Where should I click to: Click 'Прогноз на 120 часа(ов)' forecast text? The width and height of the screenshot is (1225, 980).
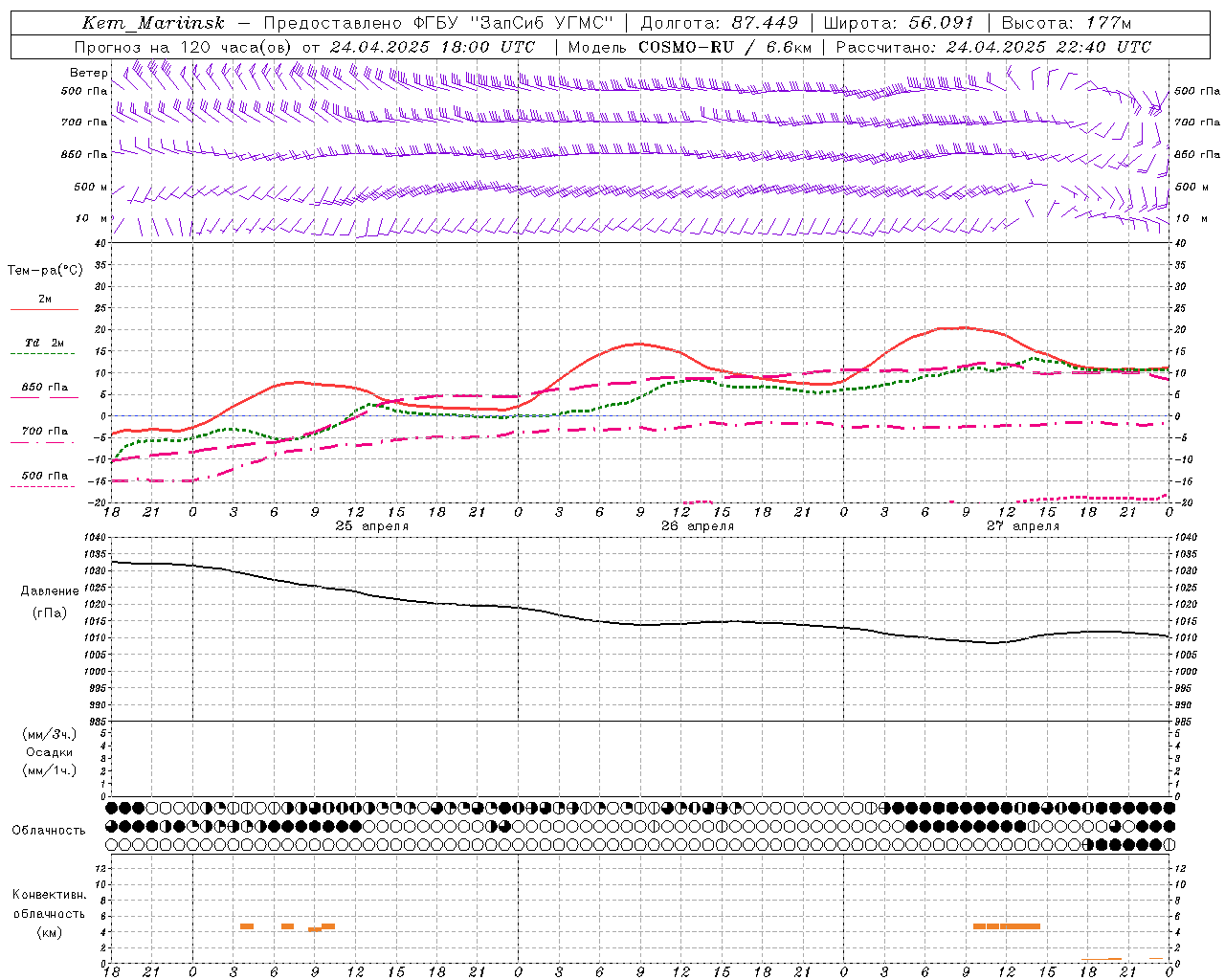185,47
